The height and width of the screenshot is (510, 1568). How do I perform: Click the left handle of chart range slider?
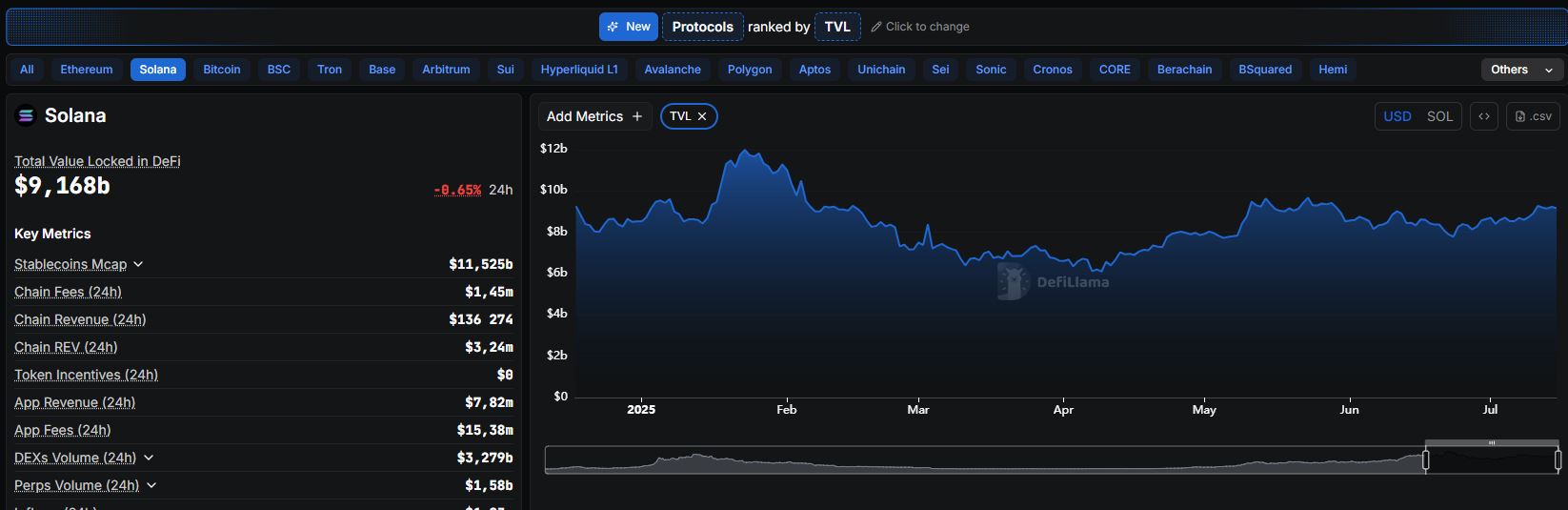pos(1426,460)
